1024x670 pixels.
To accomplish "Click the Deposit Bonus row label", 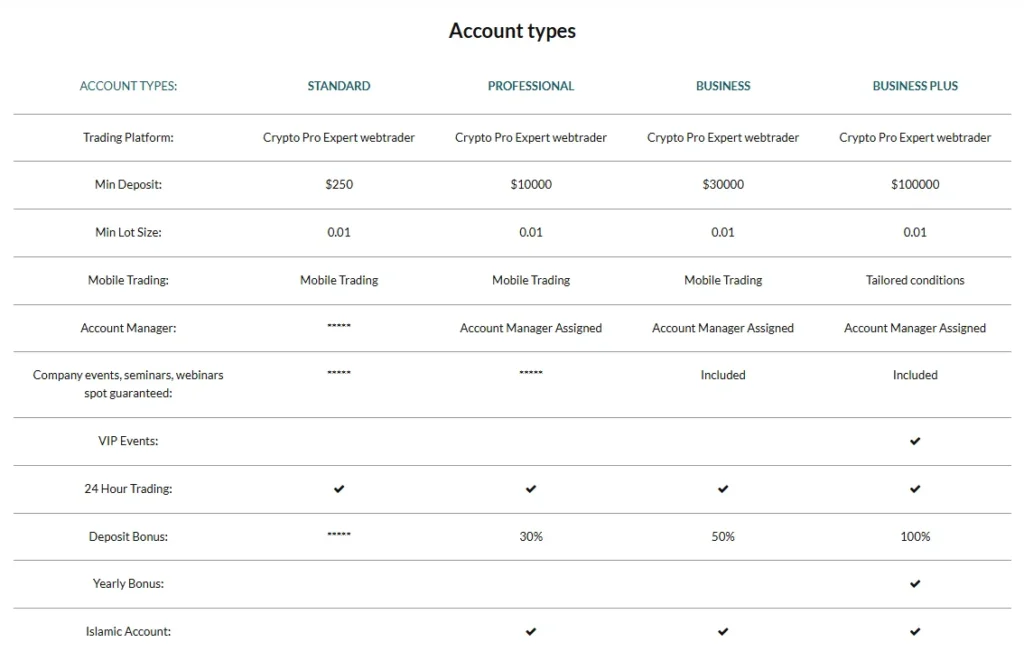I will click(x=128, y=537).
